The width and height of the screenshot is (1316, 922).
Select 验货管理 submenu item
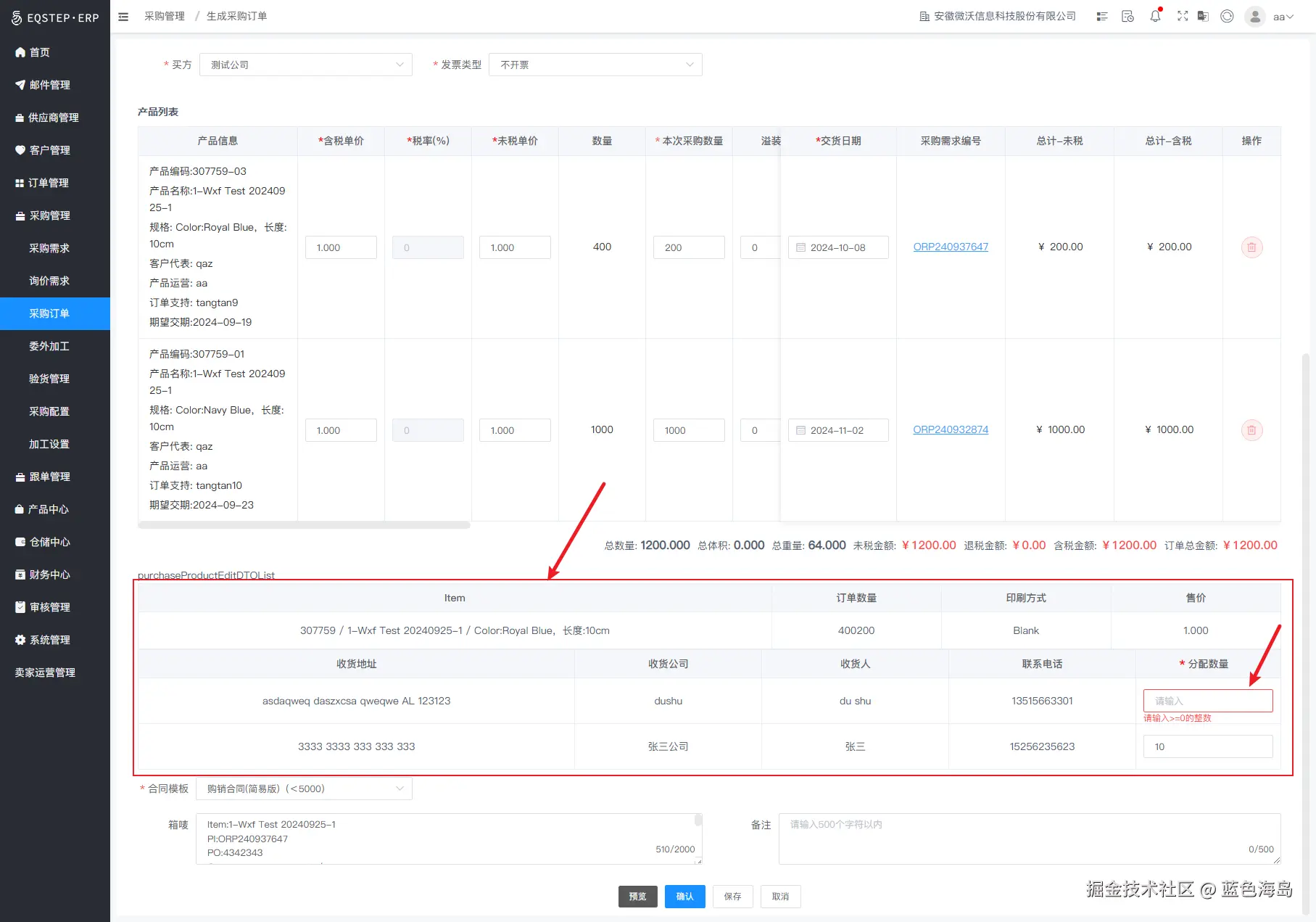point(55,379)
